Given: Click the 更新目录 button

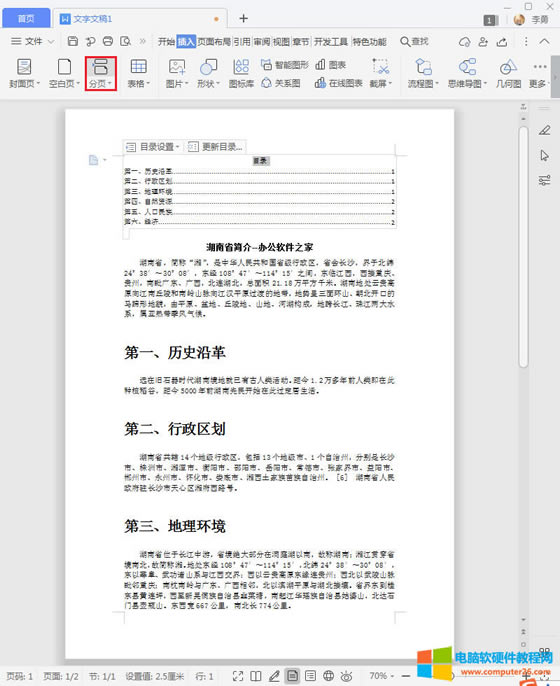Looking at the screenshot, I should tap(215, 147).
